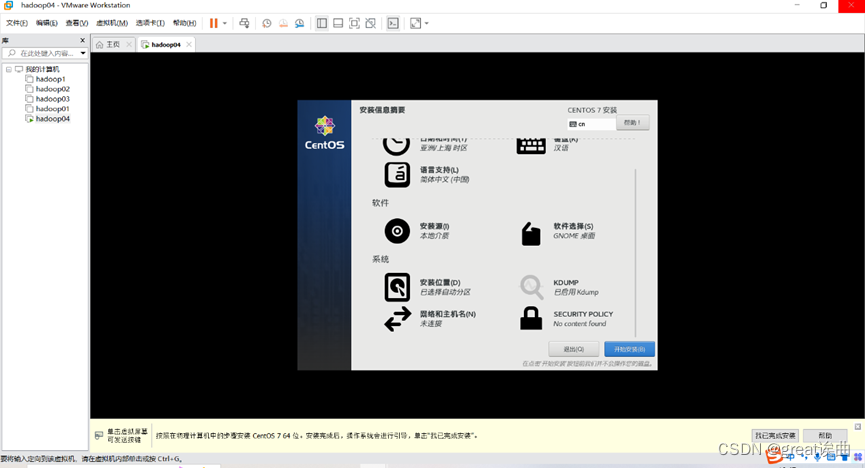The width and height of the screenshot is (865, 468).
Task: Open the 虚拟机(M) menu
Action: [112, 23]
